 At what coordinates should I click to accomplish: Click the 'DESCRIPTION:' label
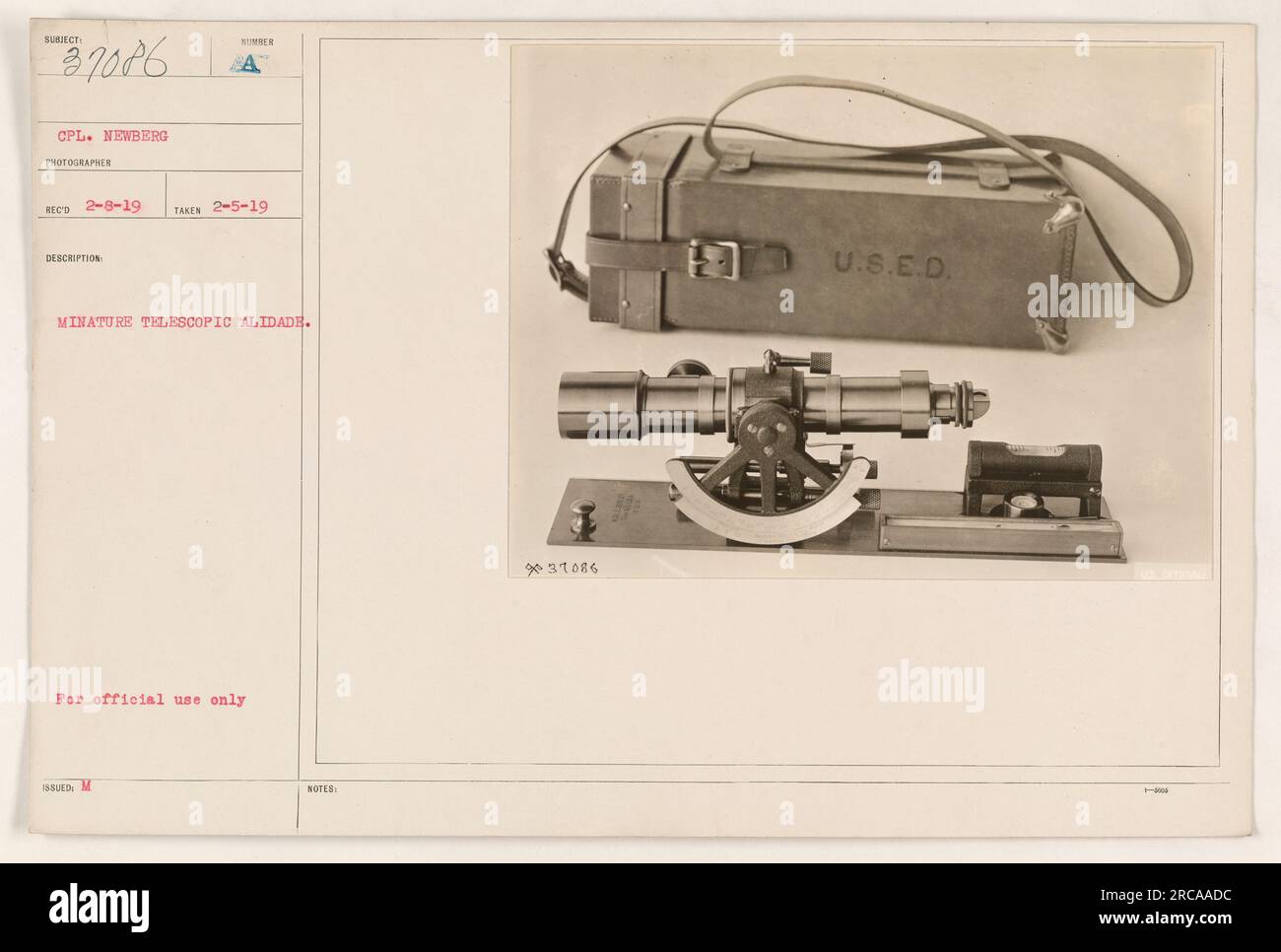[x=74, y=258]
